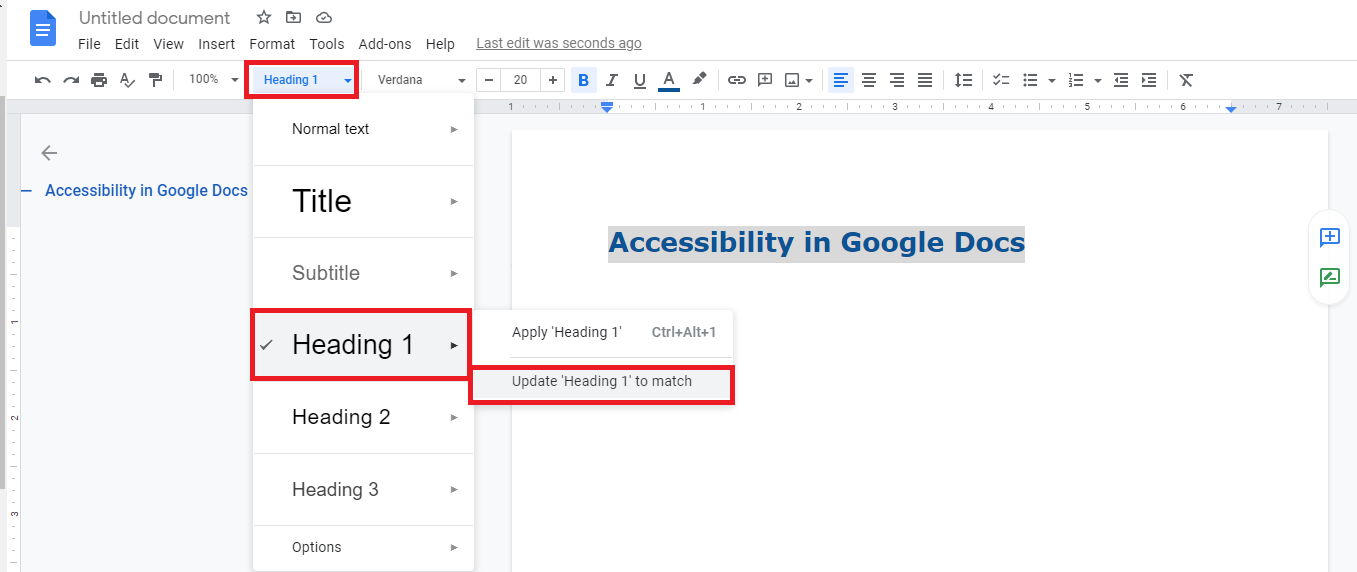Open the zoom 100% dropdown
This screenshot has height=572, width=1357.
213,79
